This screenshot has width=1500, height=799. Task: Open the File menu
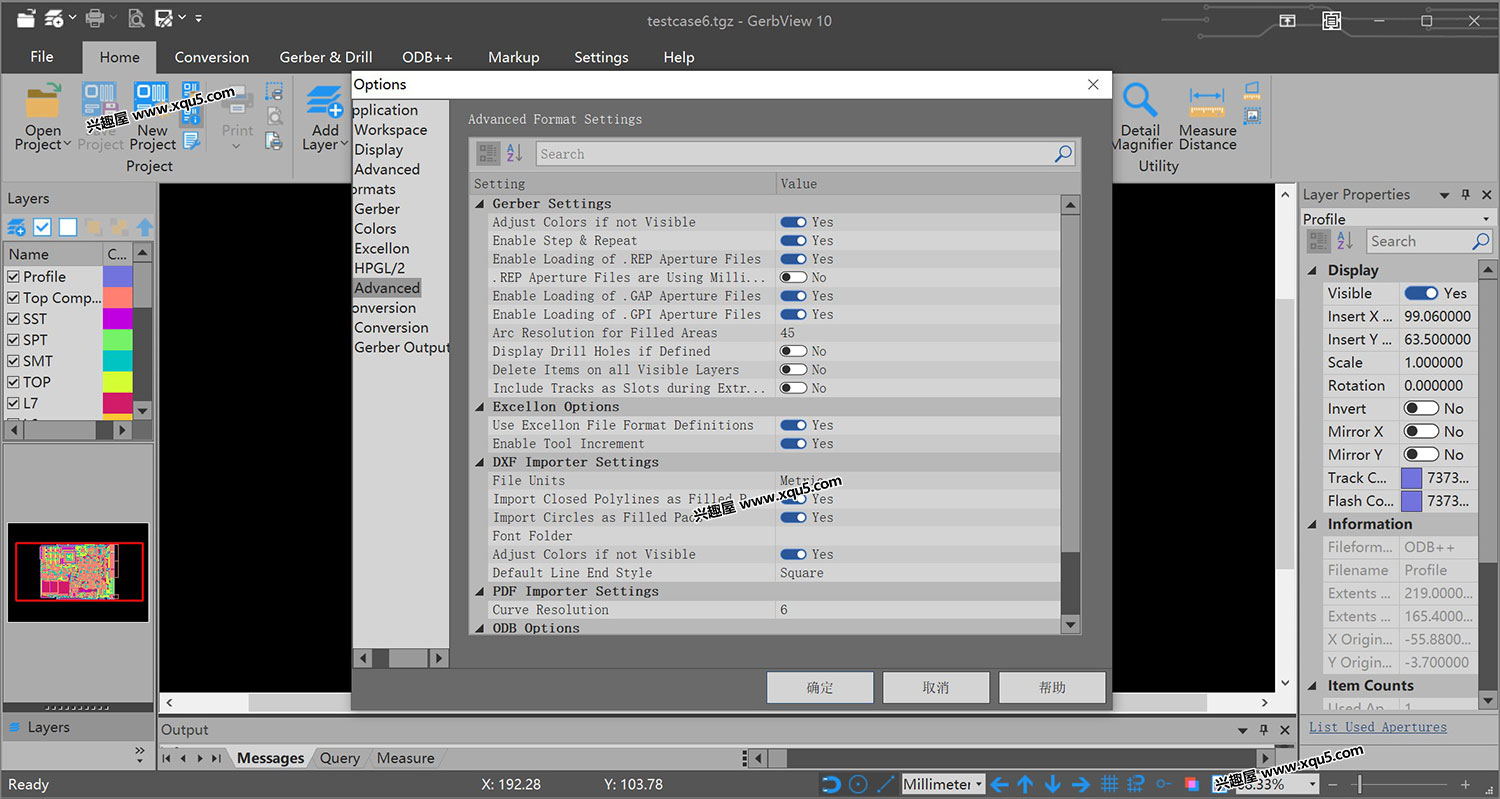coord(42,57)
